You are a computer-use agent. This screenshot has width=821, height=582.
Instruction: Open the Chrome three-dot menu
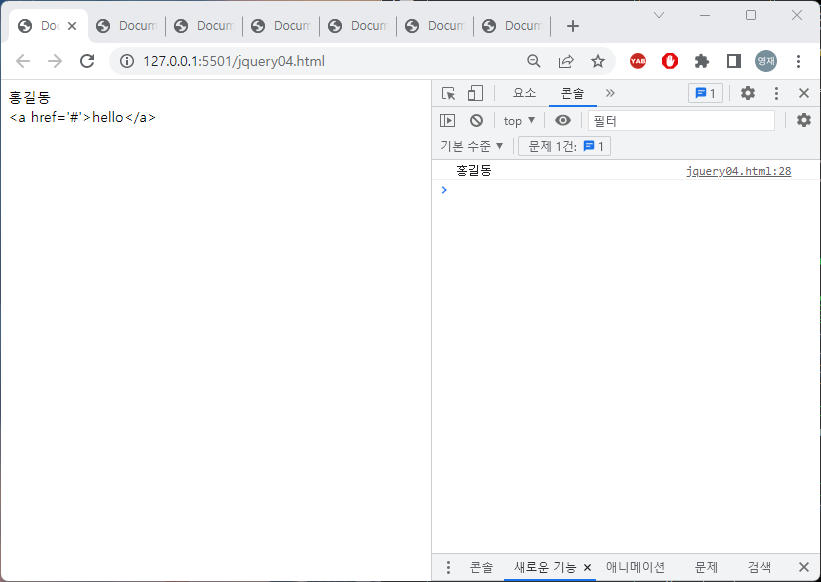[798, 61]
